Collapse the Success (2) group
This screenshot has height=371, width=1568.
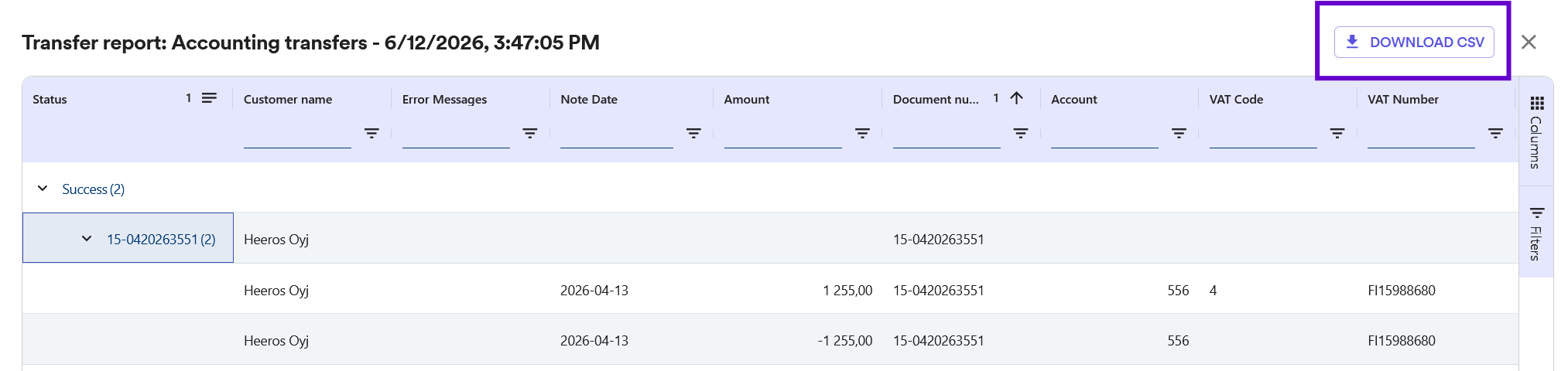click(43, 189)
